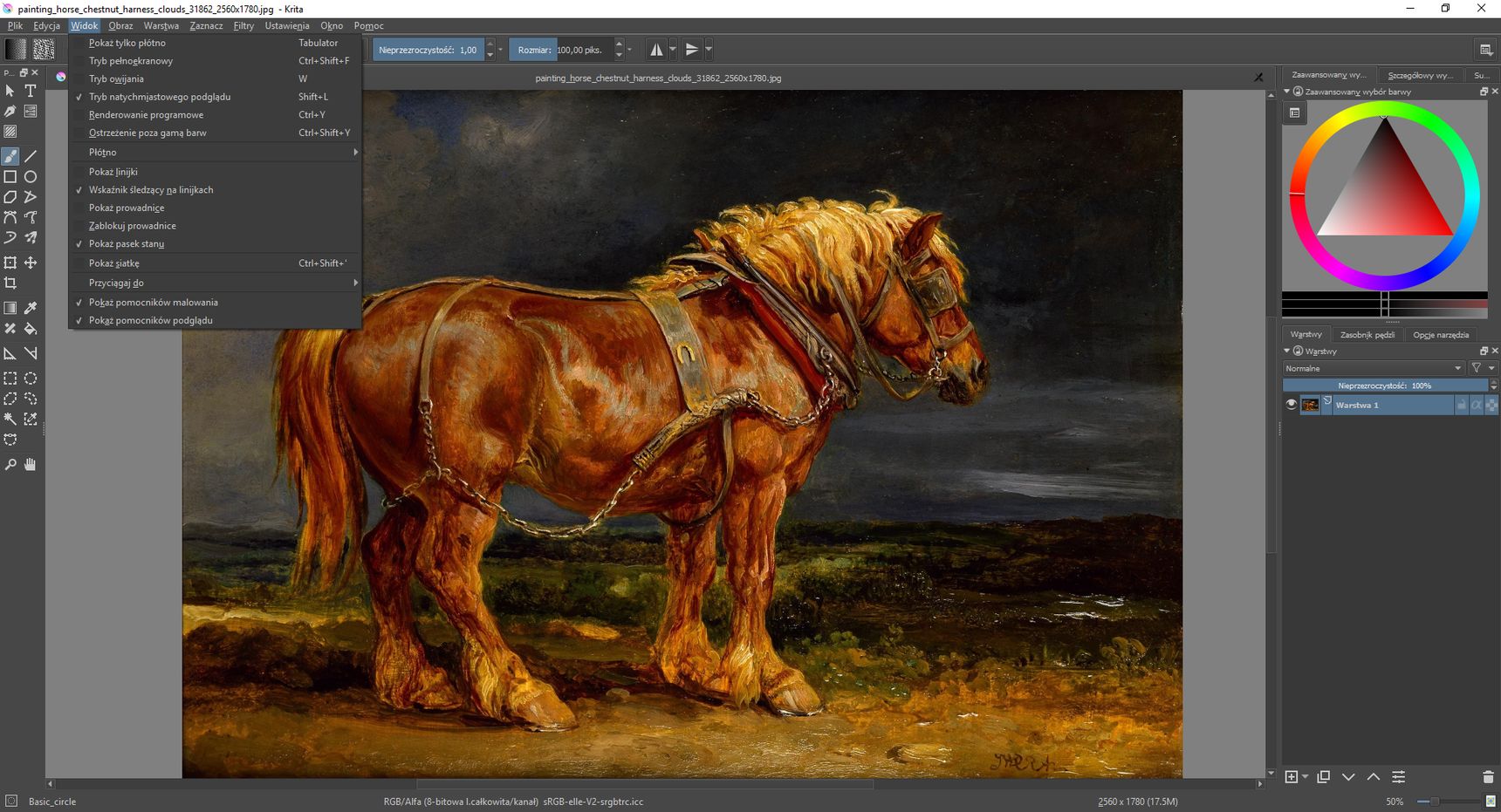The height and width of the screenshot is (812, 1501).
Task: Expand the Płótno submenu
Action: [215, 152]
